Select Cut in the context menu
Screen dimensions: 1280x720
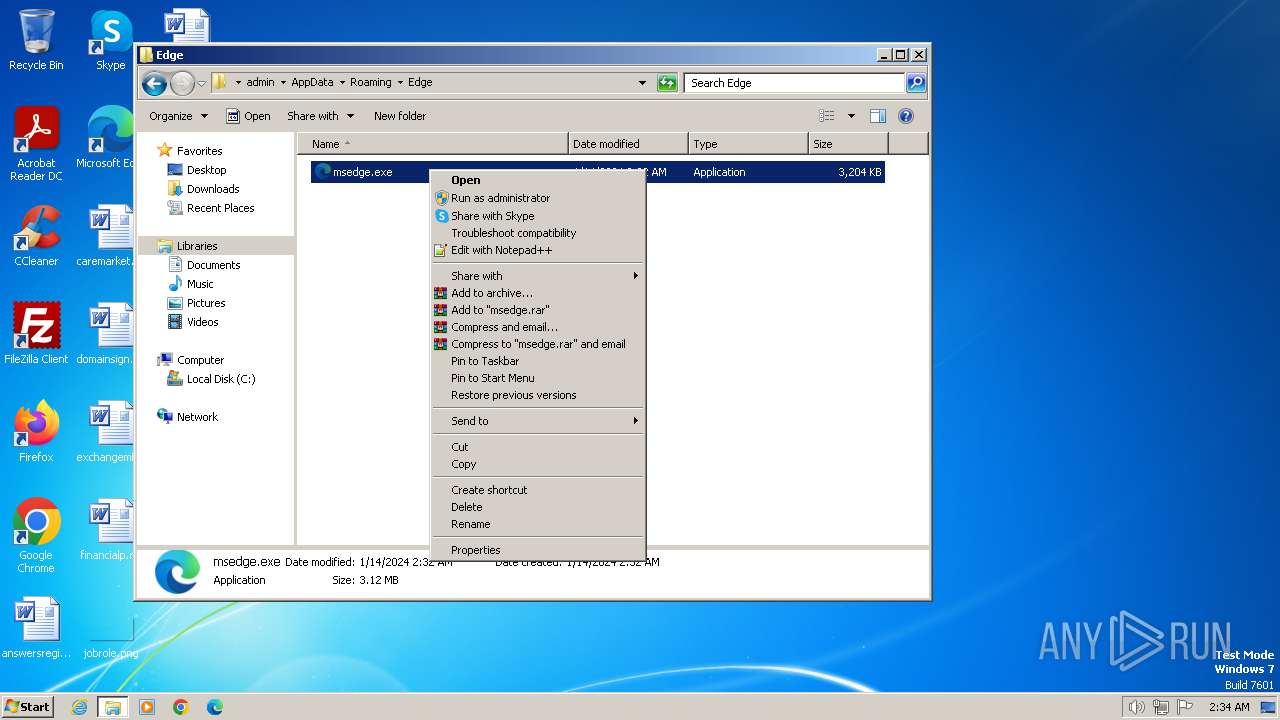538,447
